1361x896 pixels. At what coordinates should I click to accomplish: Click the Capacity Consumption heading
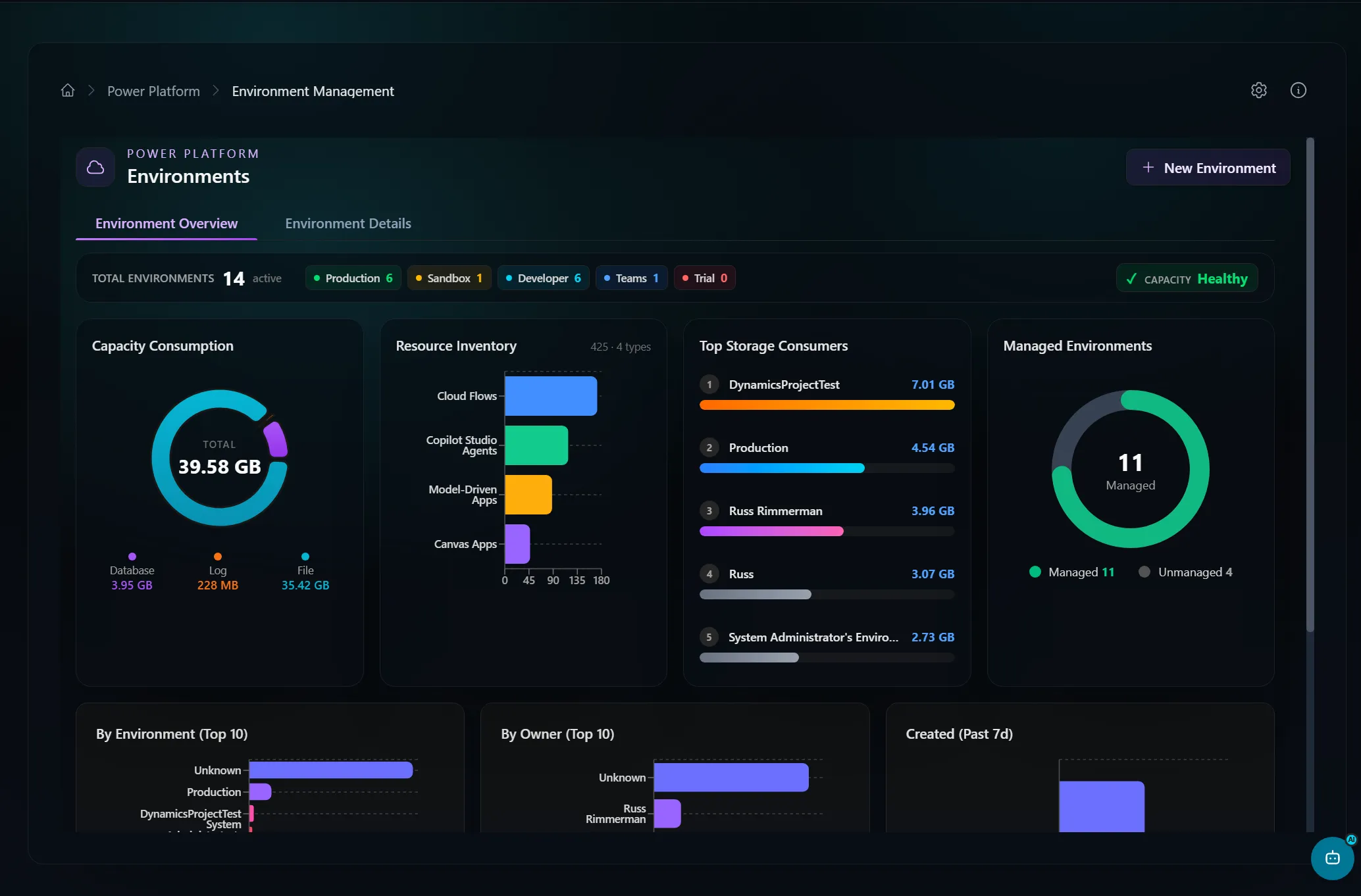pyautogui.click(x=163, y=346)
